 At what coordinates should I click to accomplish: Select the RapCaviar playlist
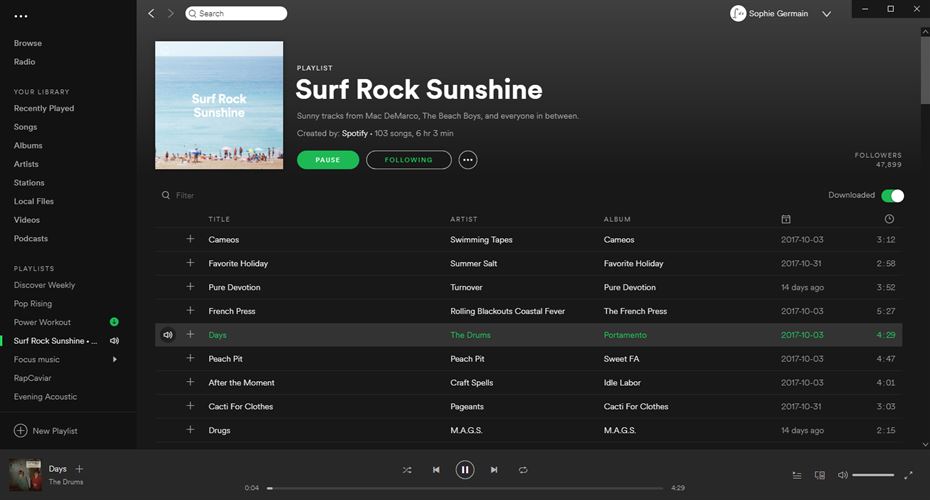coord(33,378)
